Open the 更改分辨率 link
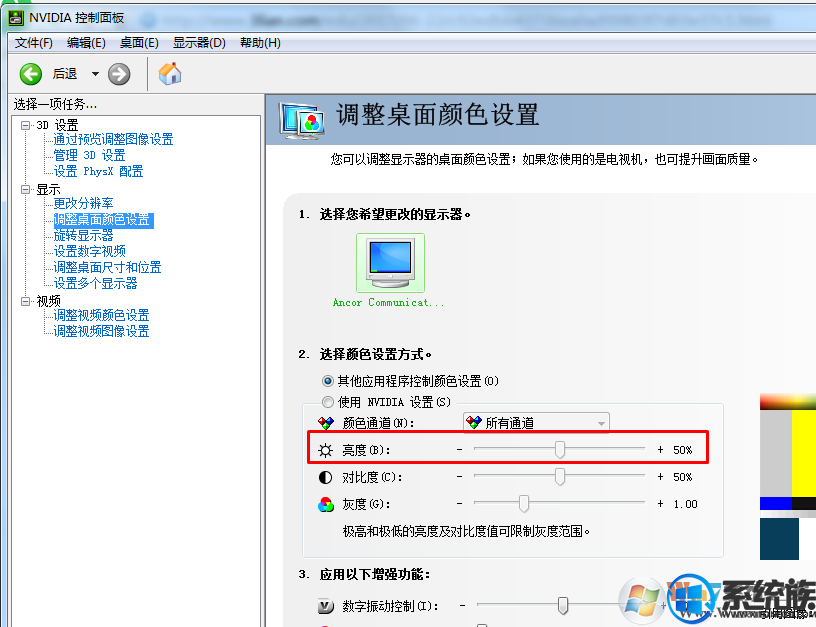This screenshot has height=627, width=816. point(83,203)
